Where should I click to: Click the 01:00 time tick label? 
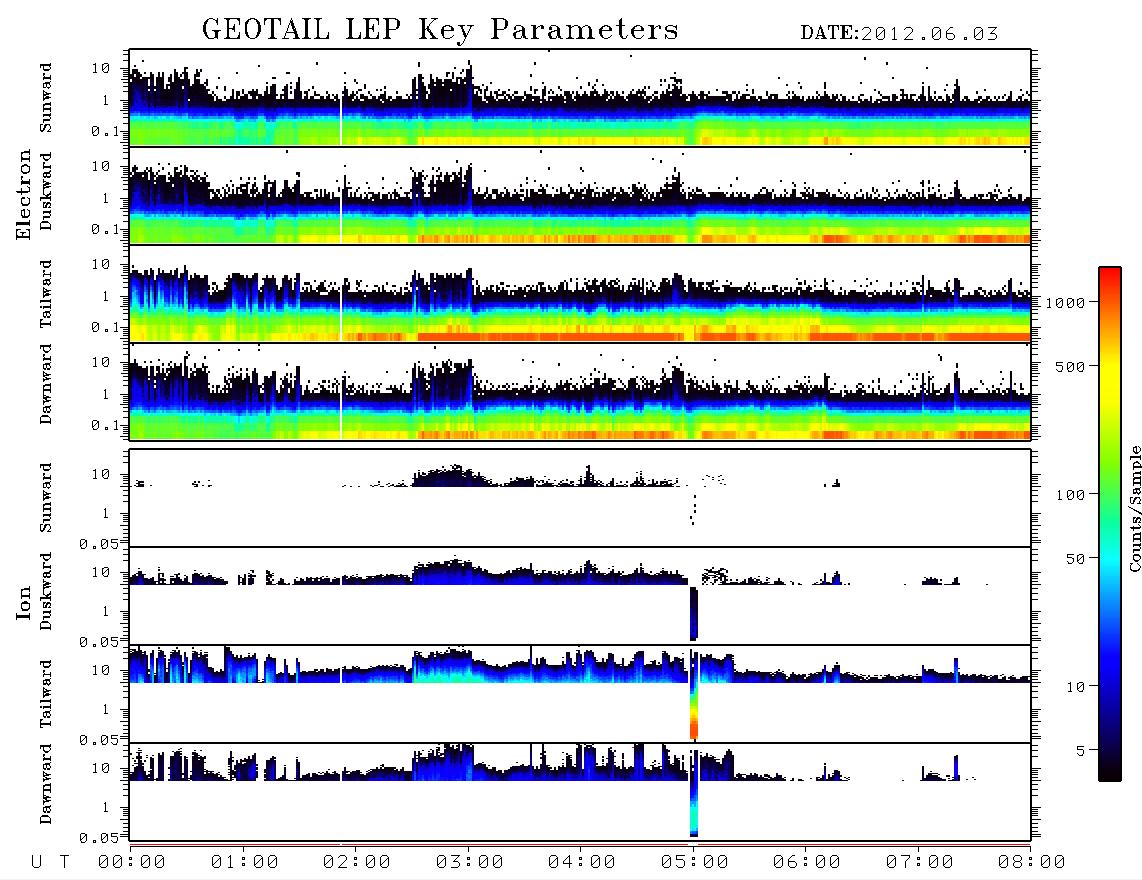point(244,862)
